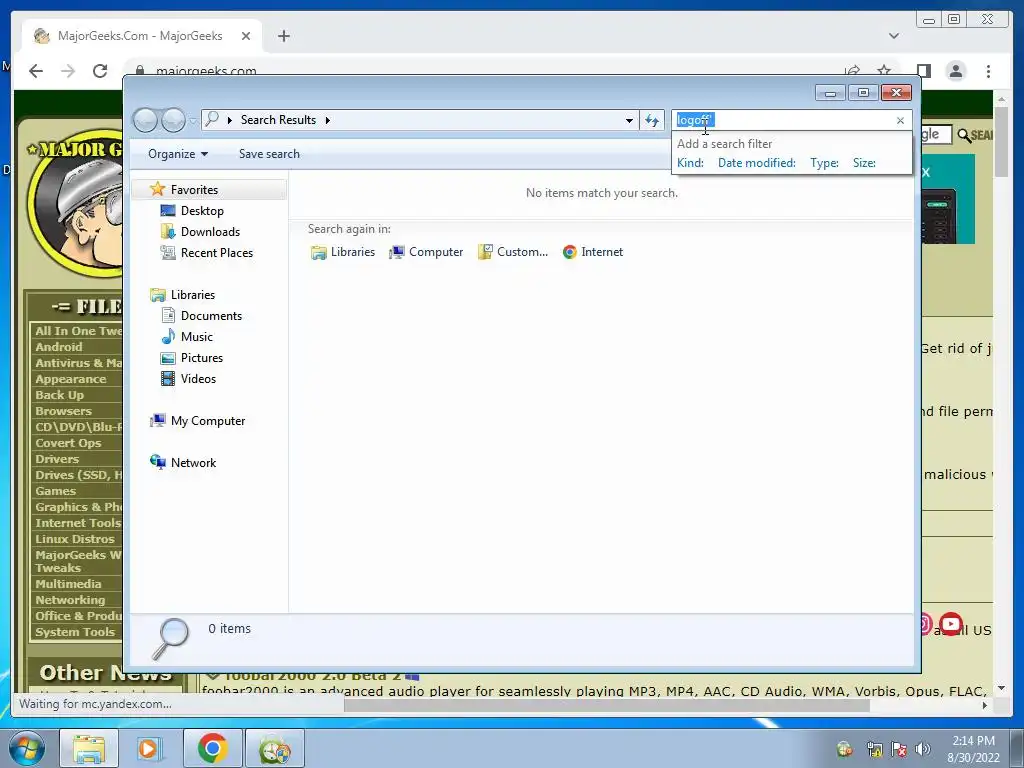
Task: Refresh the Search Results view
Action: (652, 120)
